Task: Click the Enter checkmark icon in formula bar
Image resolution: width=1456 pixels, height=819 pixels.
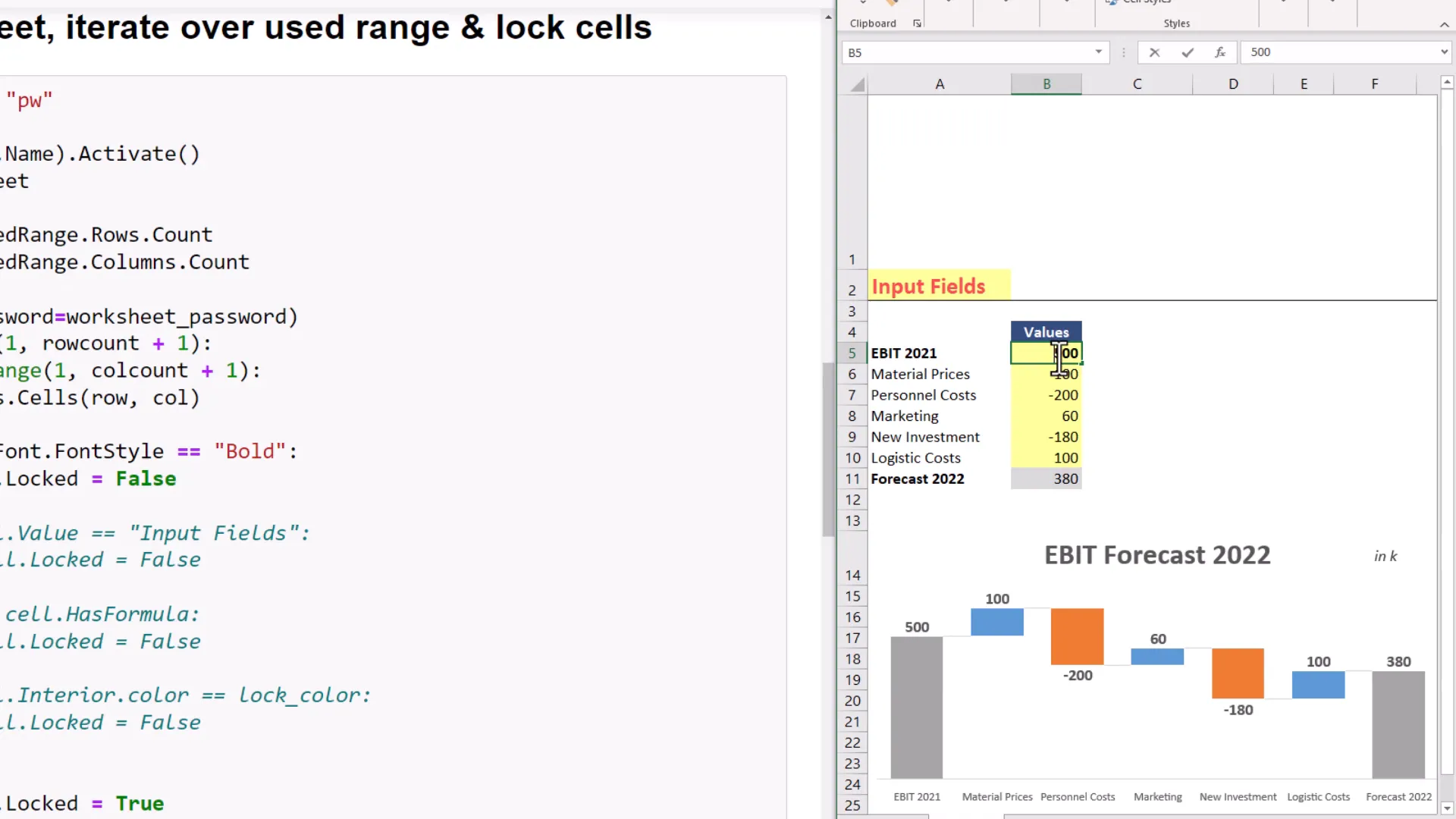Action: click(1188, 52)
